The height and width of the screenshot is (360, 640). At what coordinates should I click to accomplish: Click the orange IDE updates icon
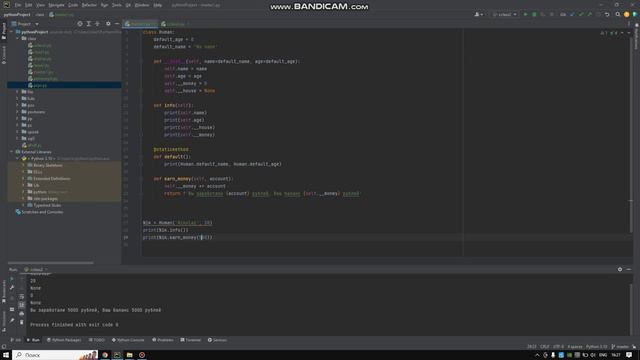click(627, 14)
